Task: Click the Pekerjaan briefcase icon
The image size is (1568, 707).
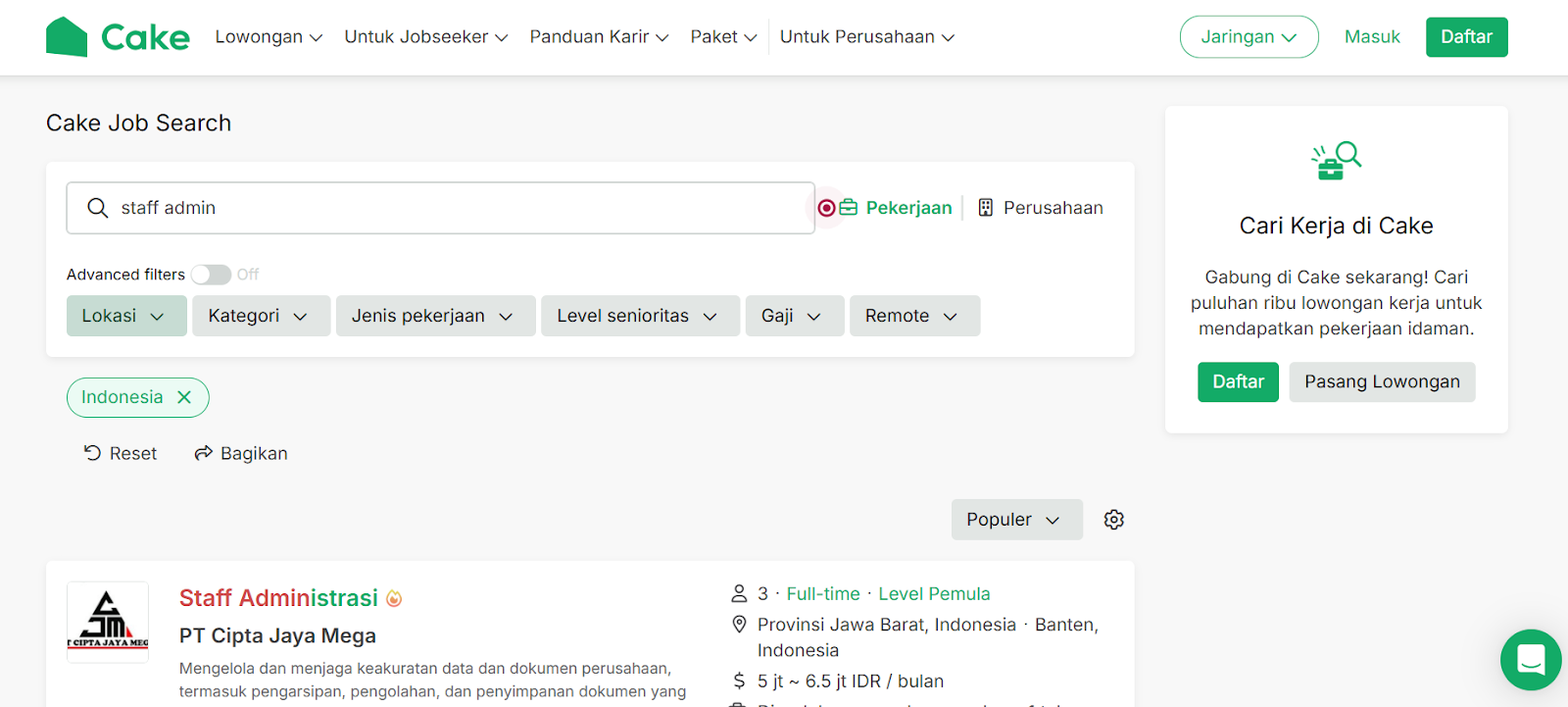Action: (849, 208)
